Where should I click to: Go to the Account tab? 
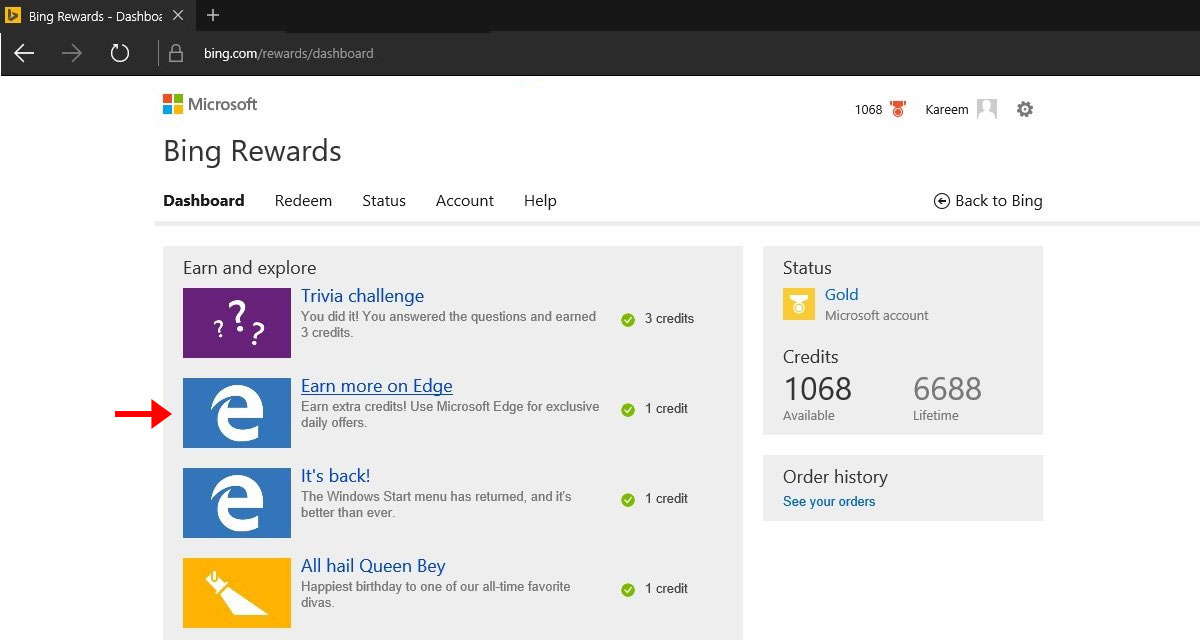click(x=465, y=200)
